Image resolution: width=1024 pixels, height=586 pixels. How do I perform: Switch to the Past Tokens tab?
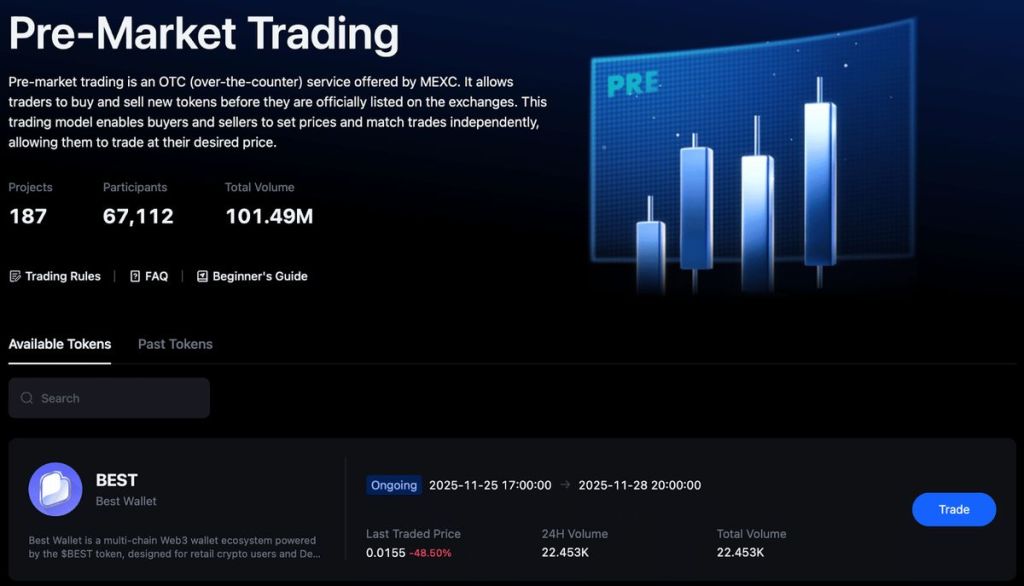(x=175, y=344)
